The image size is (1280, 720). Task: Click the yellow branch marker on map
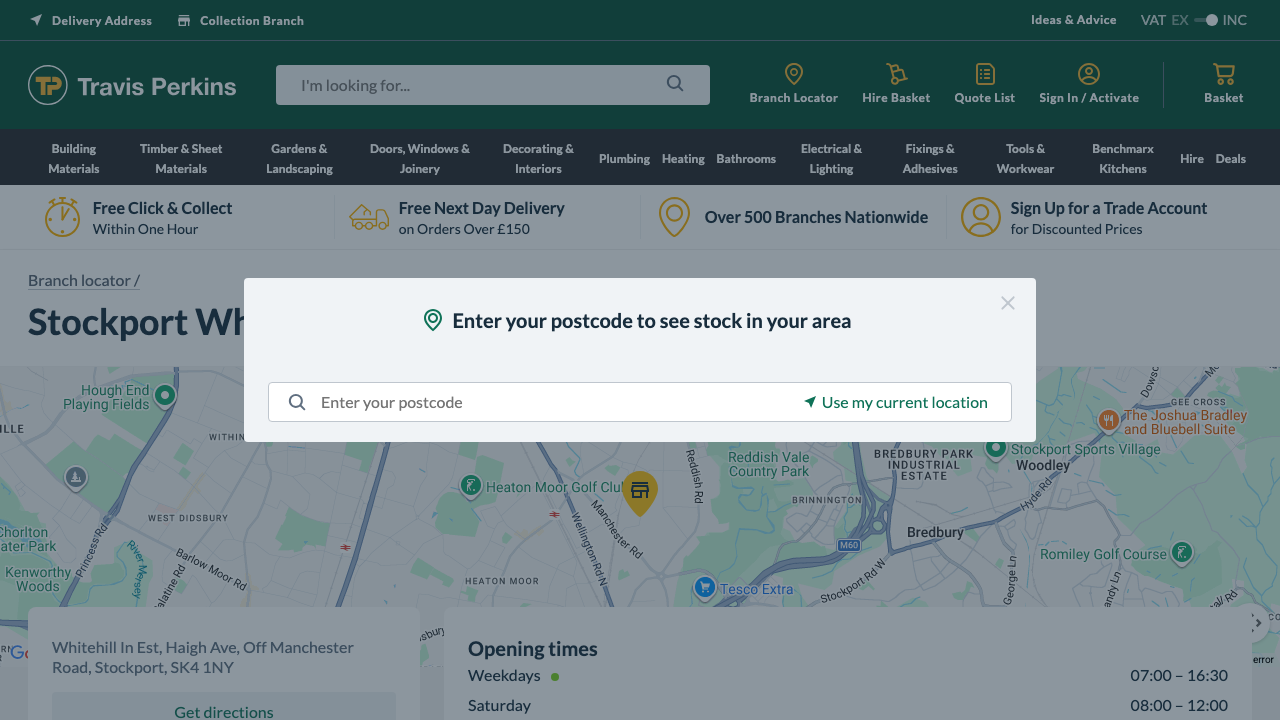640,491
